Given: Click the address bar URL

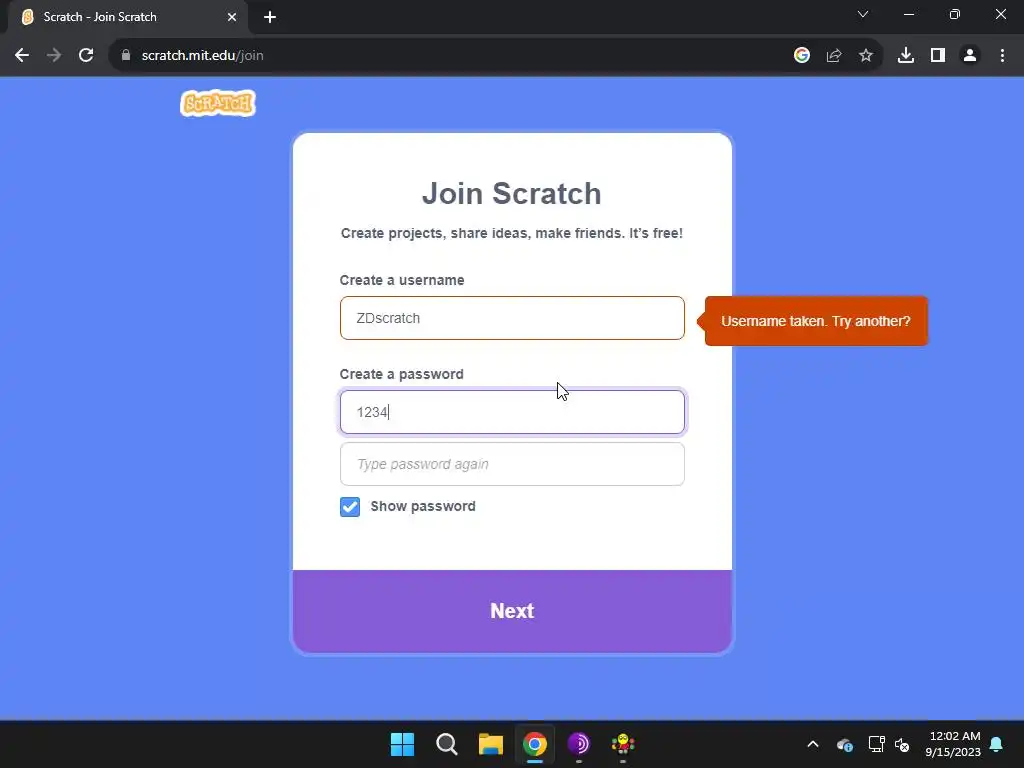Looking at the screenshot, I should tap(202, 56).
